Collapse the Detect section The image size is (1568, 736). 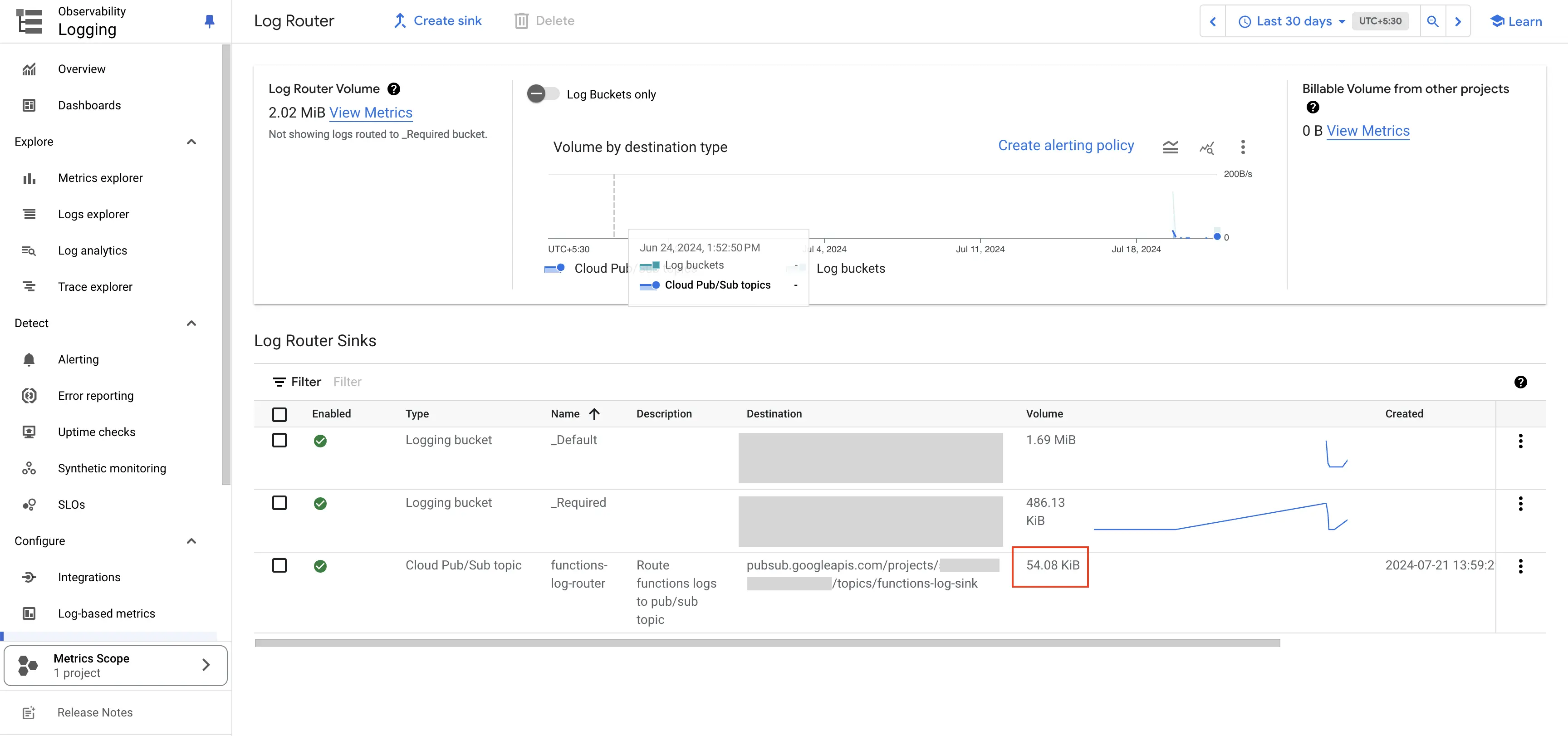191,323
